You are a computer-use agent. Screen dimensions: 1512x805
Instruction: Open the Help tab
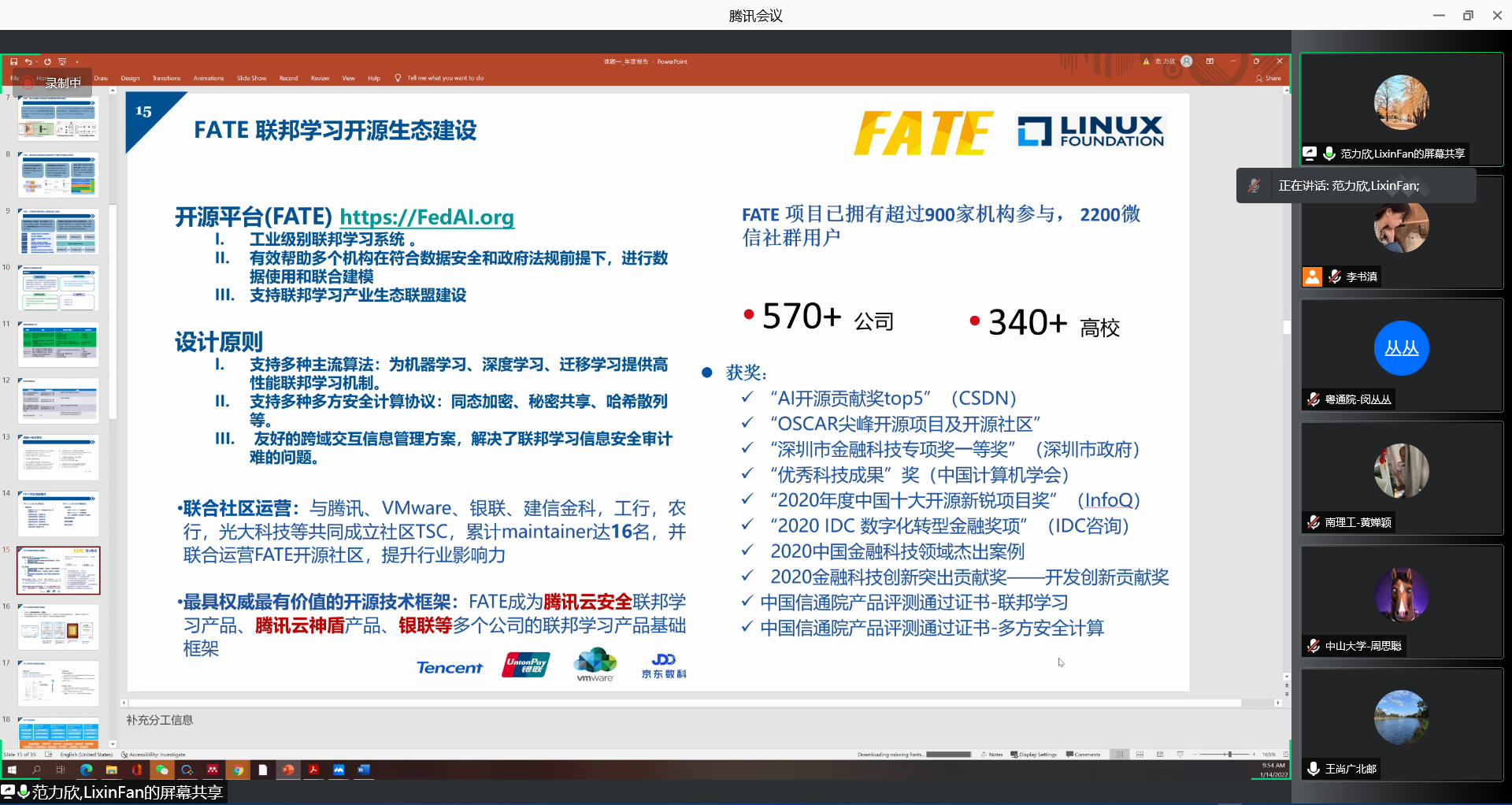point(374,78)
